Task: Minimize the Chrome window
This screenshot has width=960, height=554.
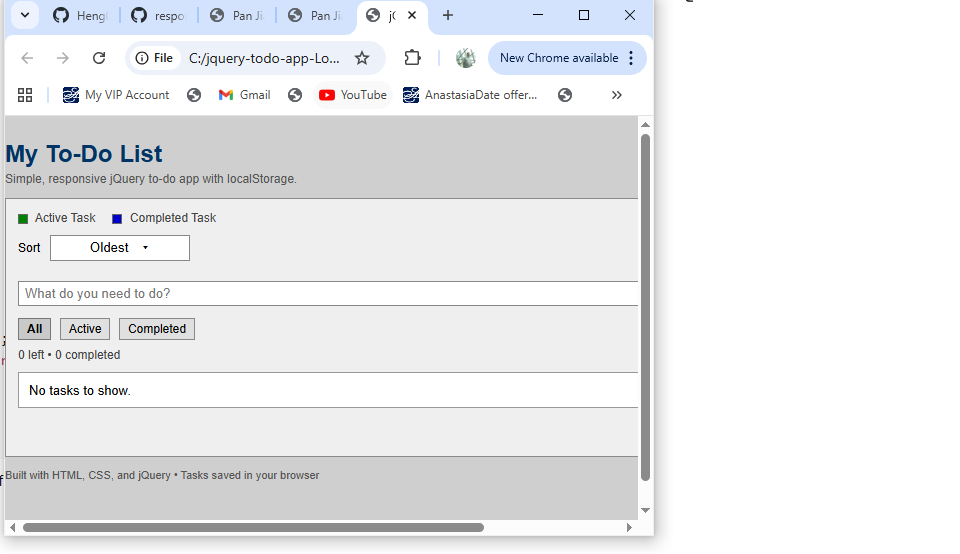Action: (x=538, y=15)
